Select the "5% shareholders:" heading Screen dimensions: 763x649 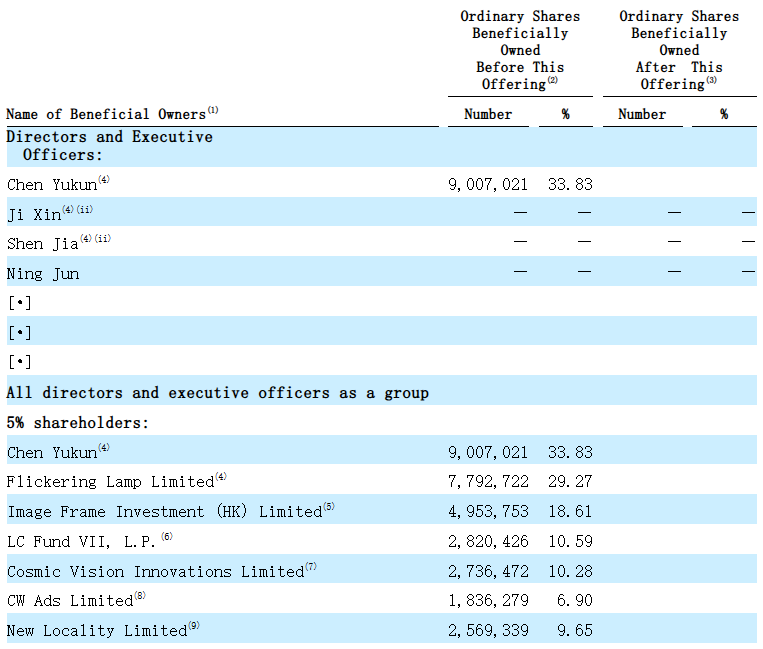(78, 423)
